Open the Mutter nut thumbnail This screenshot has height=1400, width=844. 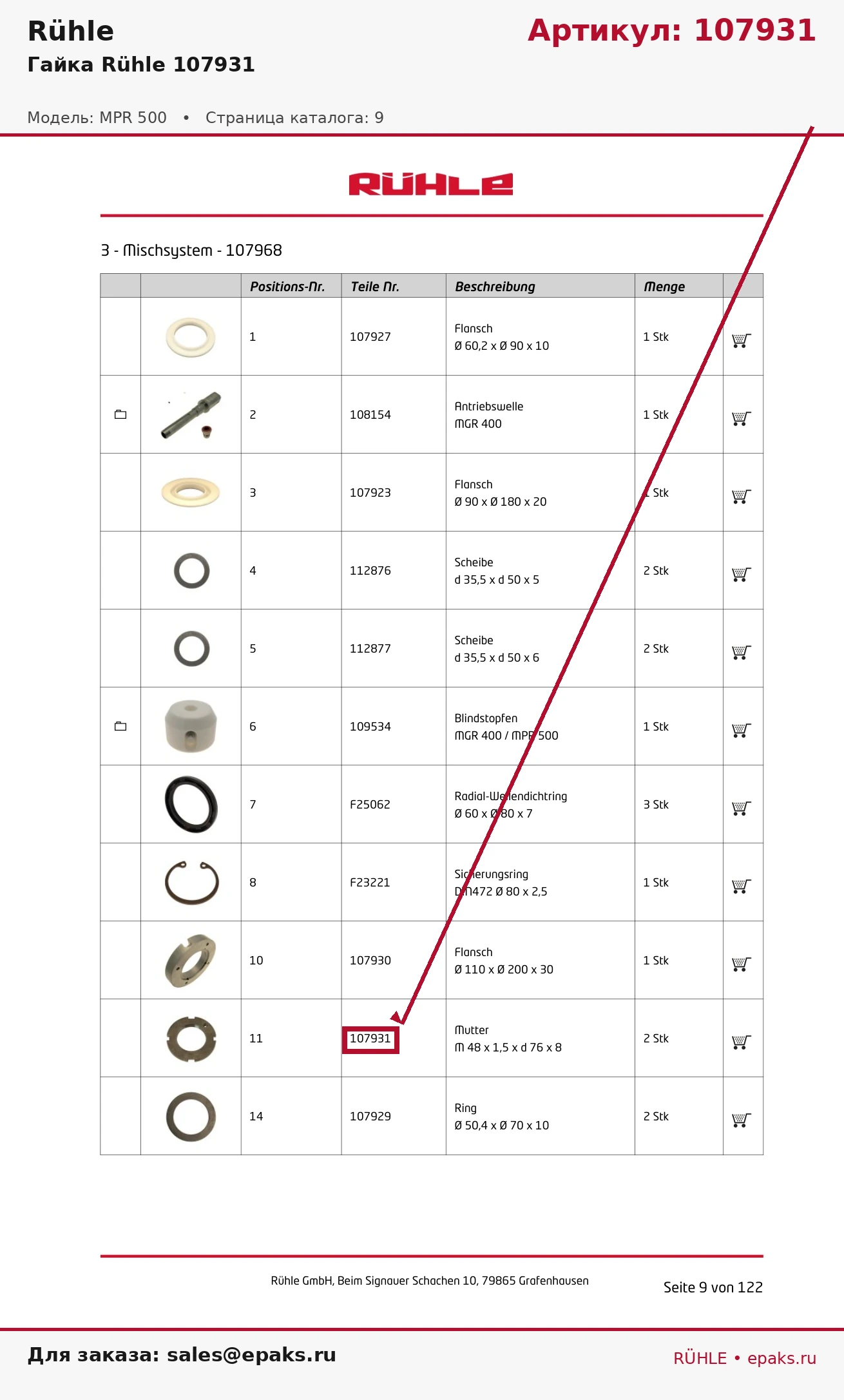point(191,1039)
